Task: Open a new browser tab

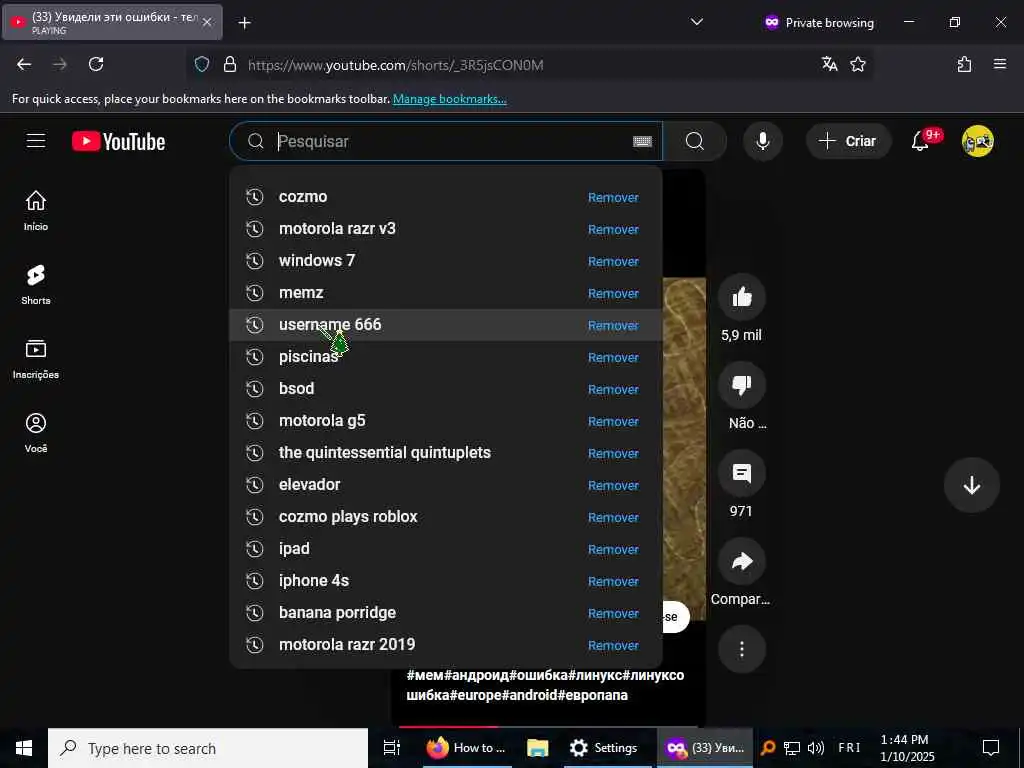Action: point(244,23)
